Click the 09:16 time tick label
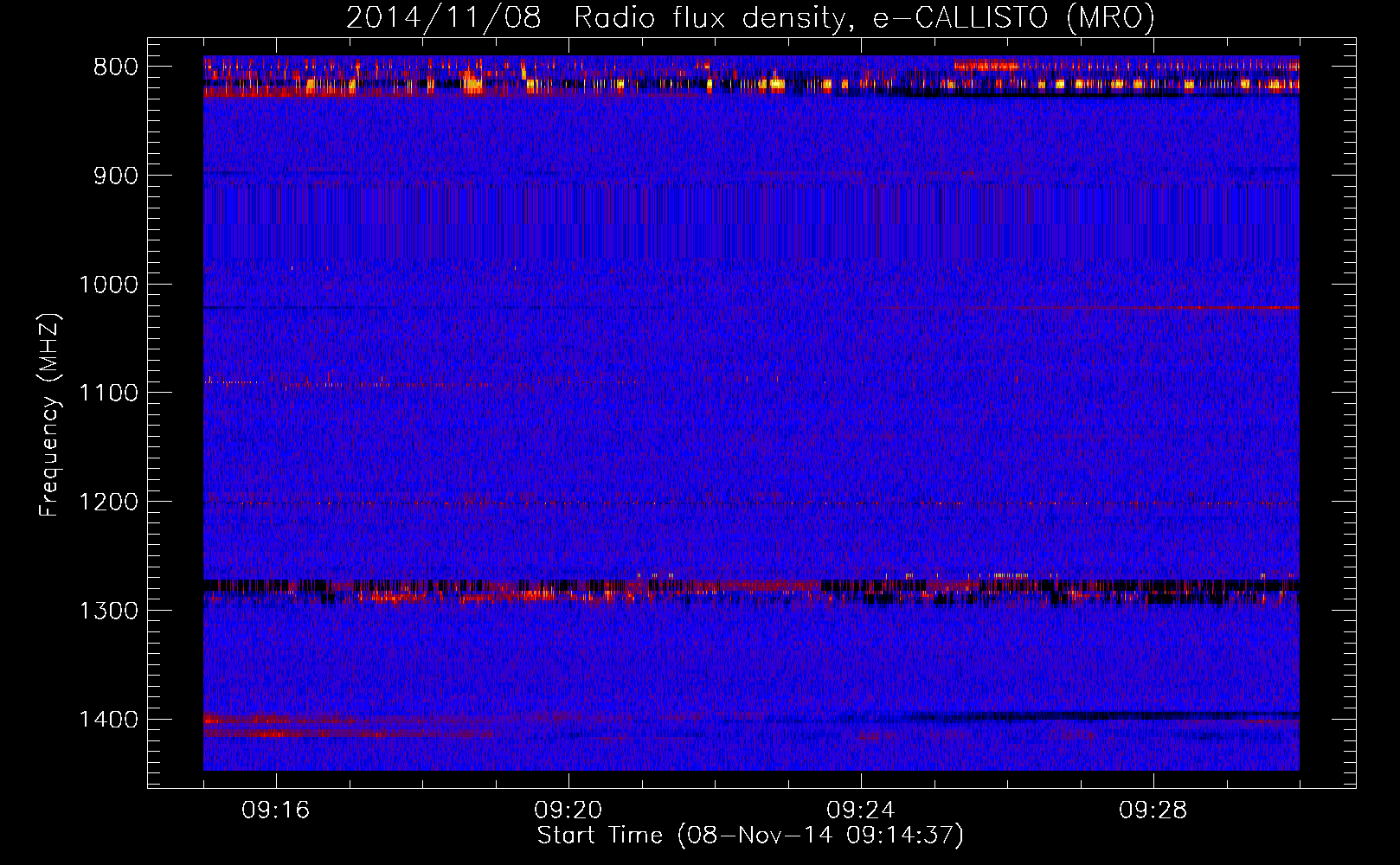Viewport: 1400px width, 865px height. [276, 811]
